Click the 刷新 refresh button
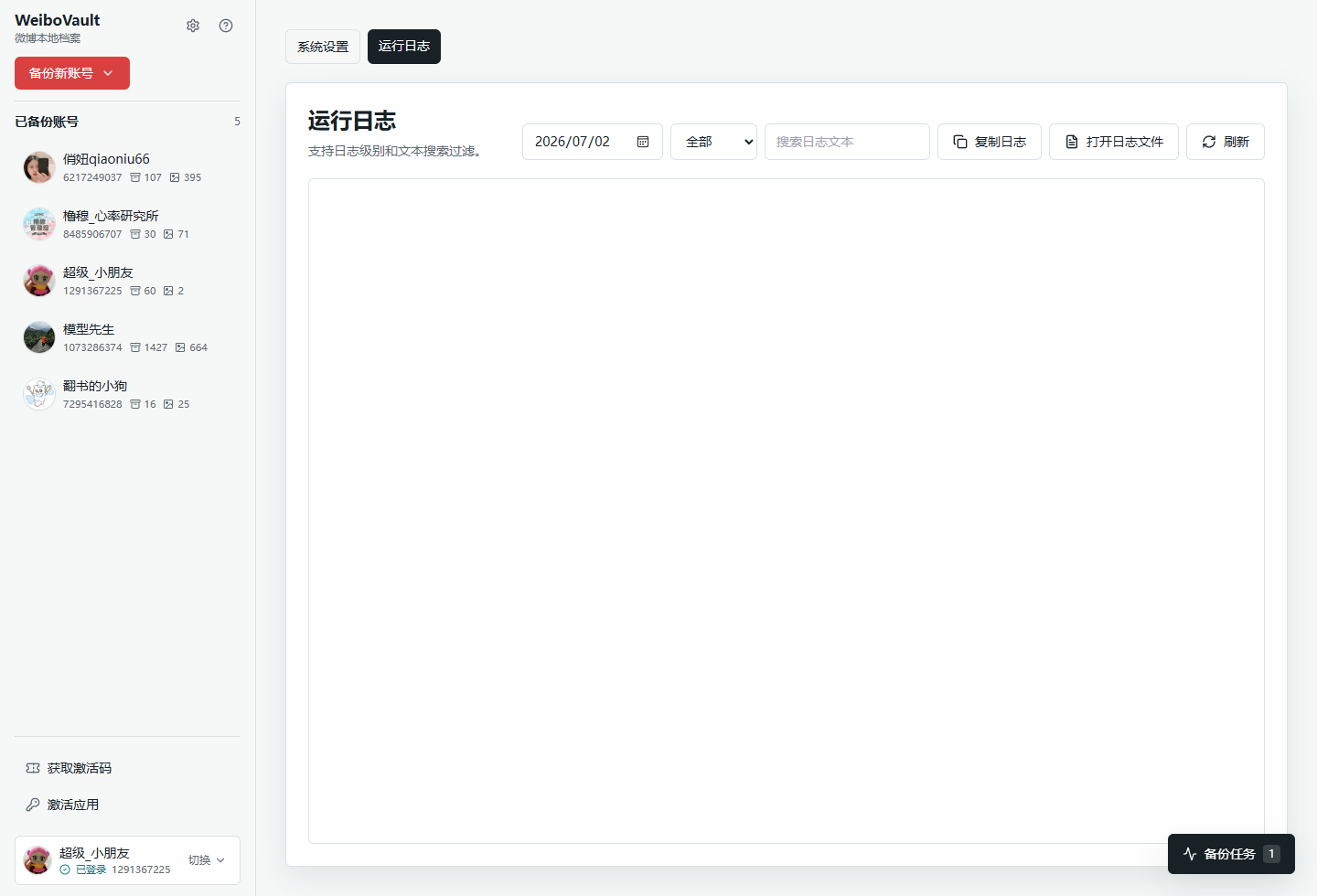The height and width of the screenshot is (896, 1317). [1226, 142]
